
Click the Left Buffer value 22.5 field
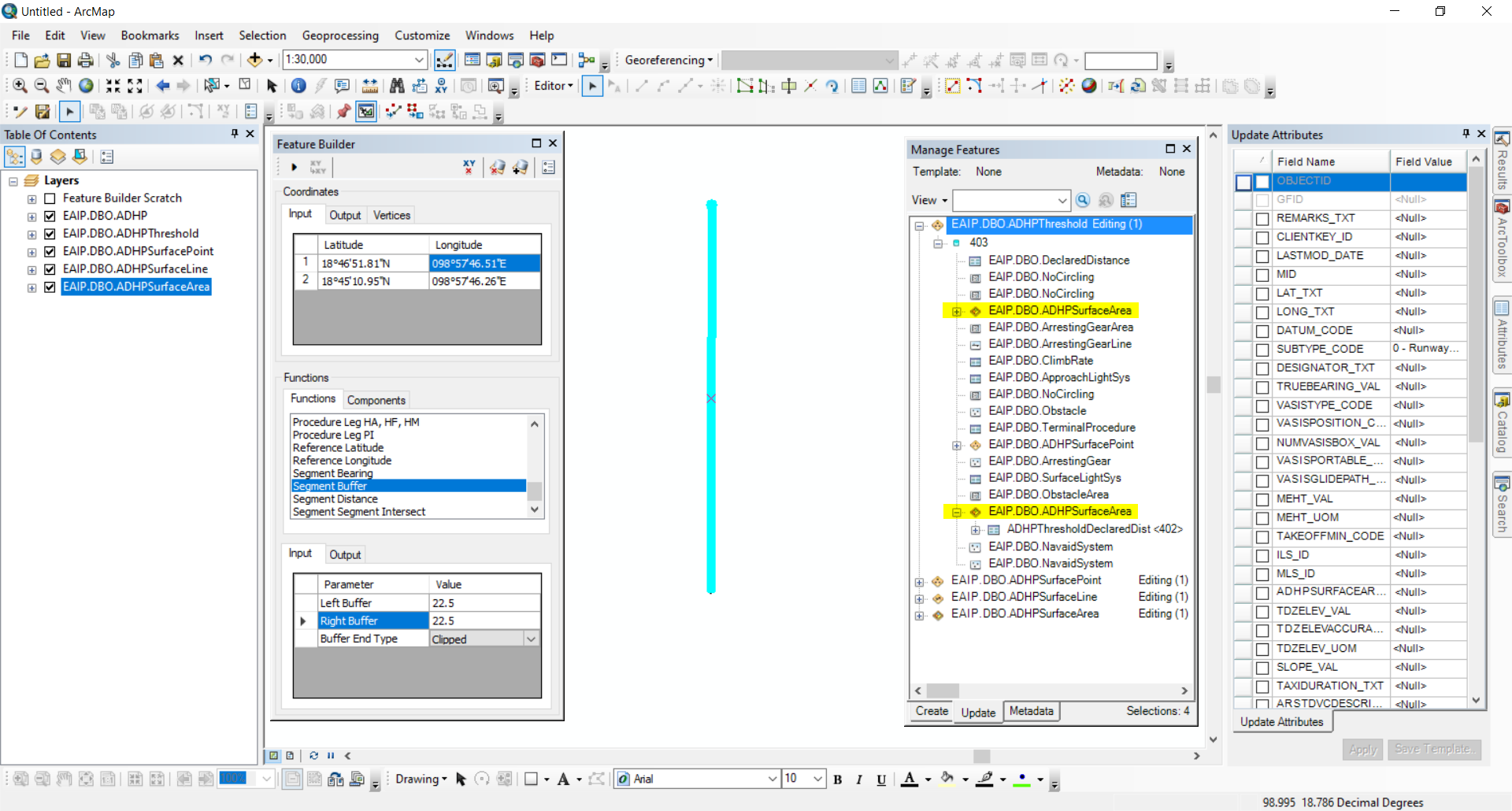pyautogui.click(x=485, y=603)
